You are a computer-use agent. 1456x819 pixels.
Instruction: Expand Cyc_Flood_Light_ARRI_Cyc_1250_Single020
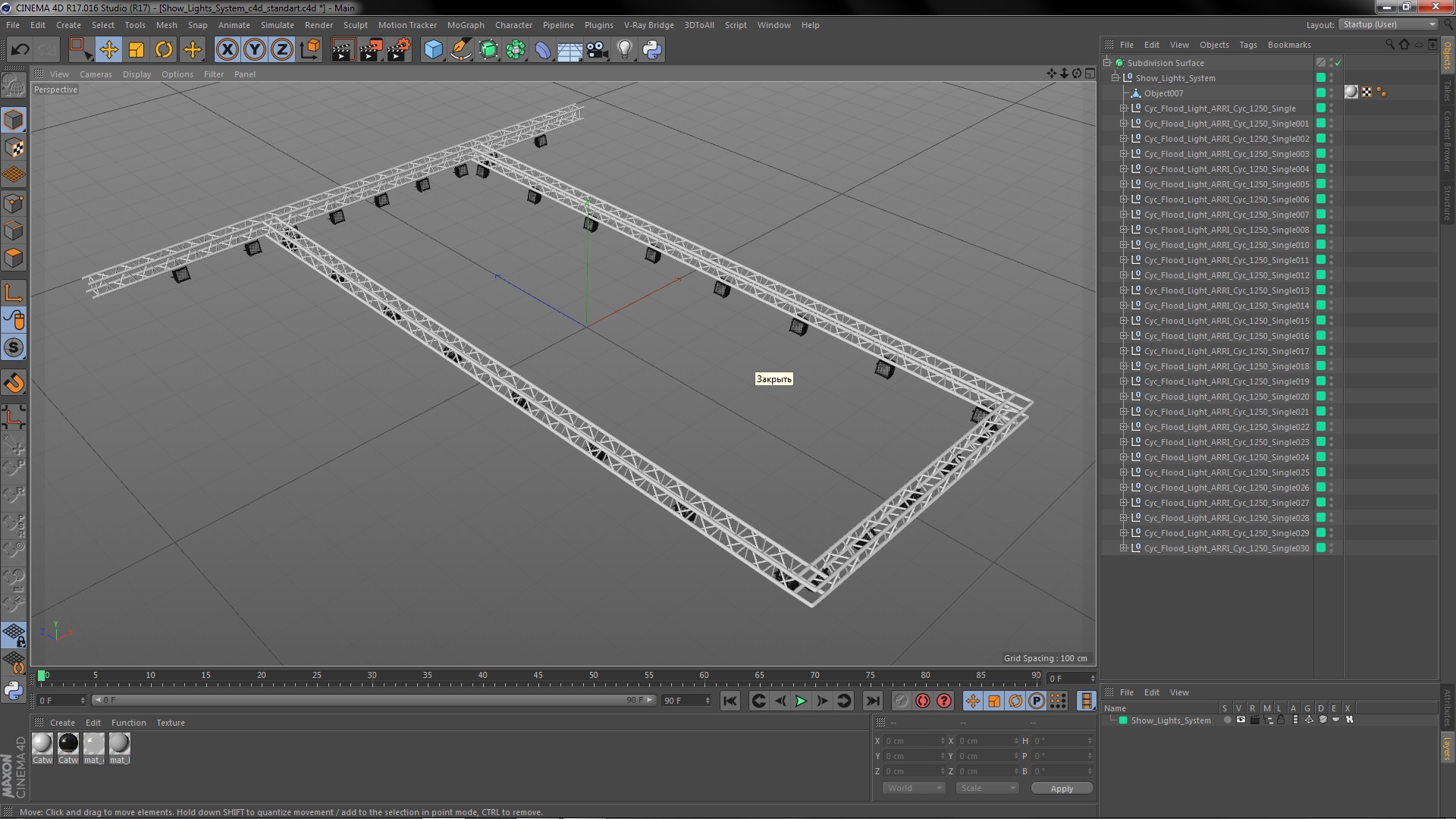point(1124,396)
